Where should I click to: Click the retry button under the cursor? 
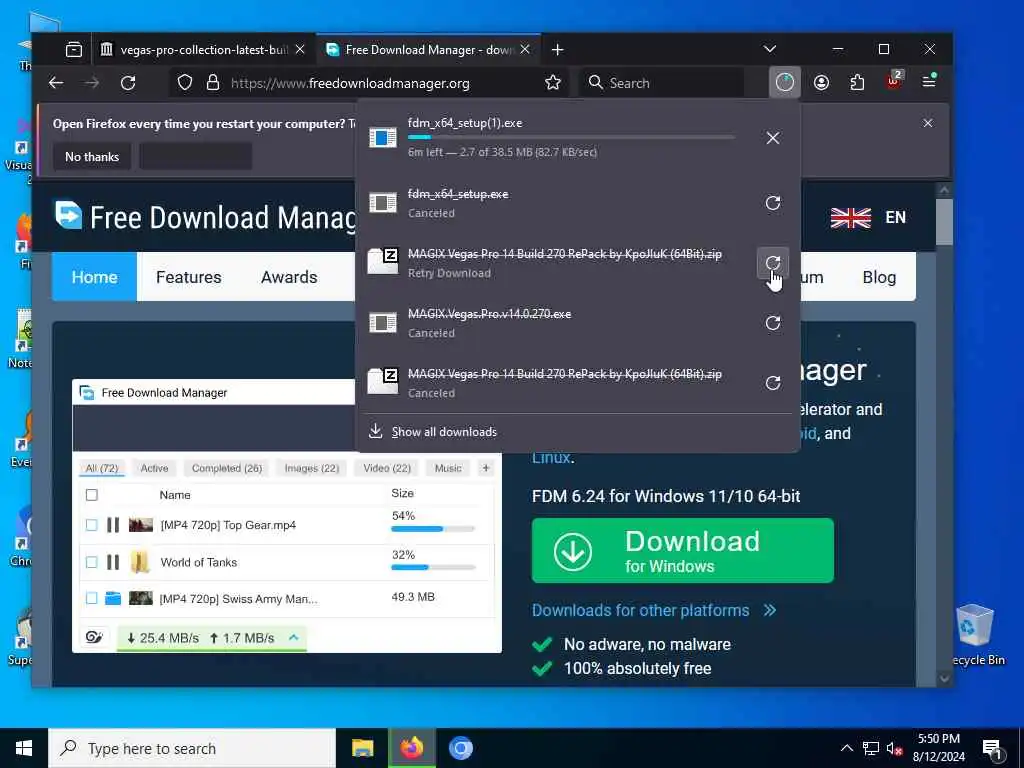click(773, 263)
